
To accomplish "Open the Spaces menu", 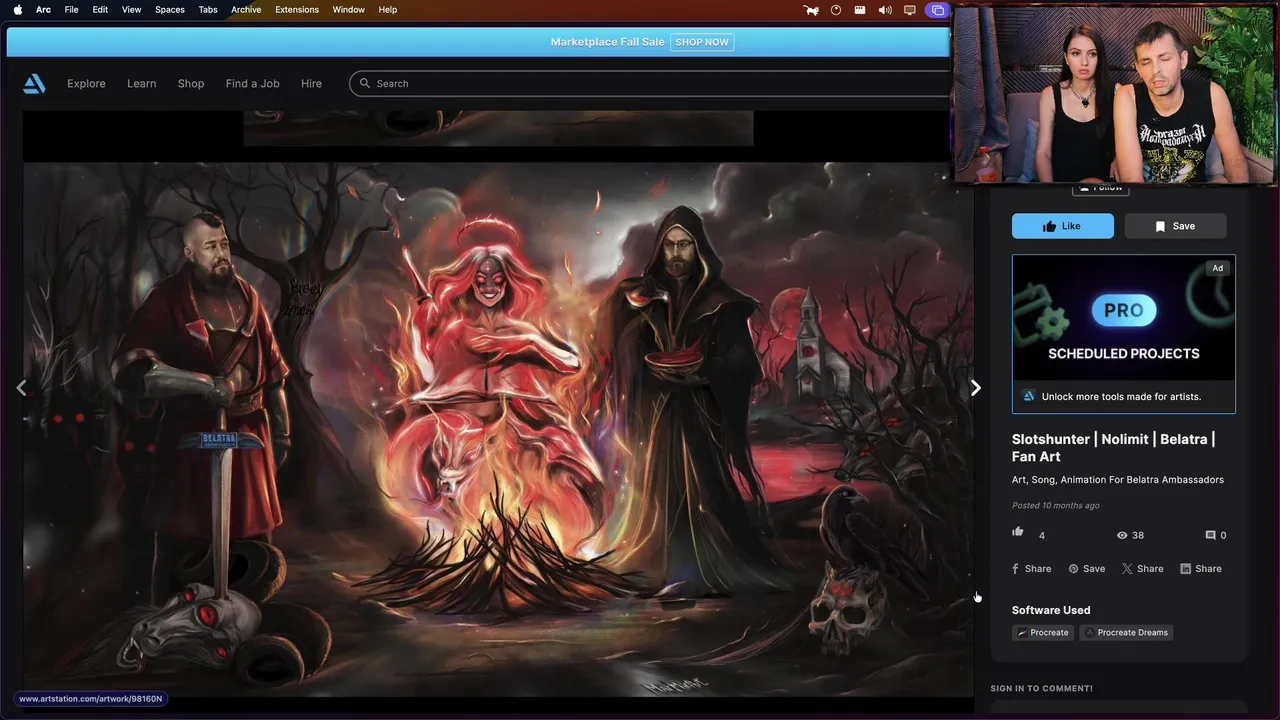I will (170, 10).
